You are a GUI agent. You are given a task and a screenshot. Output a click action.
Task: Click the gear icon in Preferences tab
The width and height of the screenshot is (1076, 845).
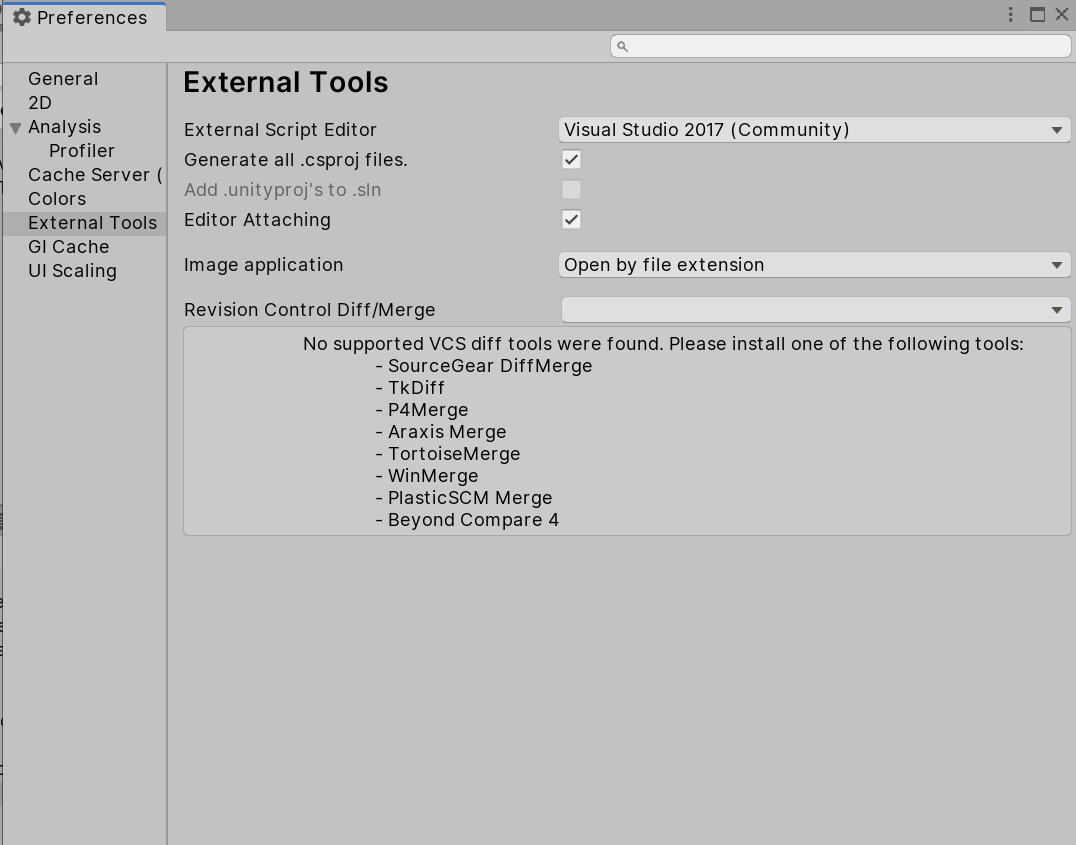pos(22,17)
